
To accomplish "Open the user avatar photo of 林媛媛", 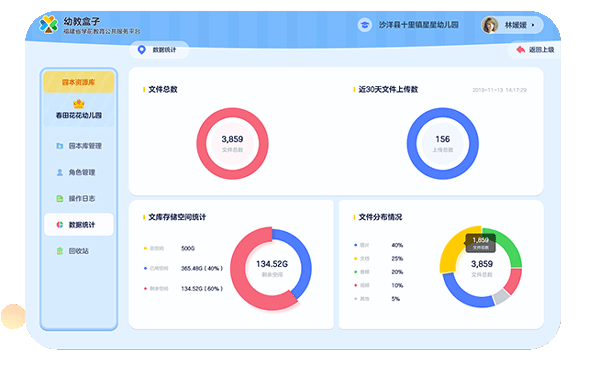I will tap(490, 25).
